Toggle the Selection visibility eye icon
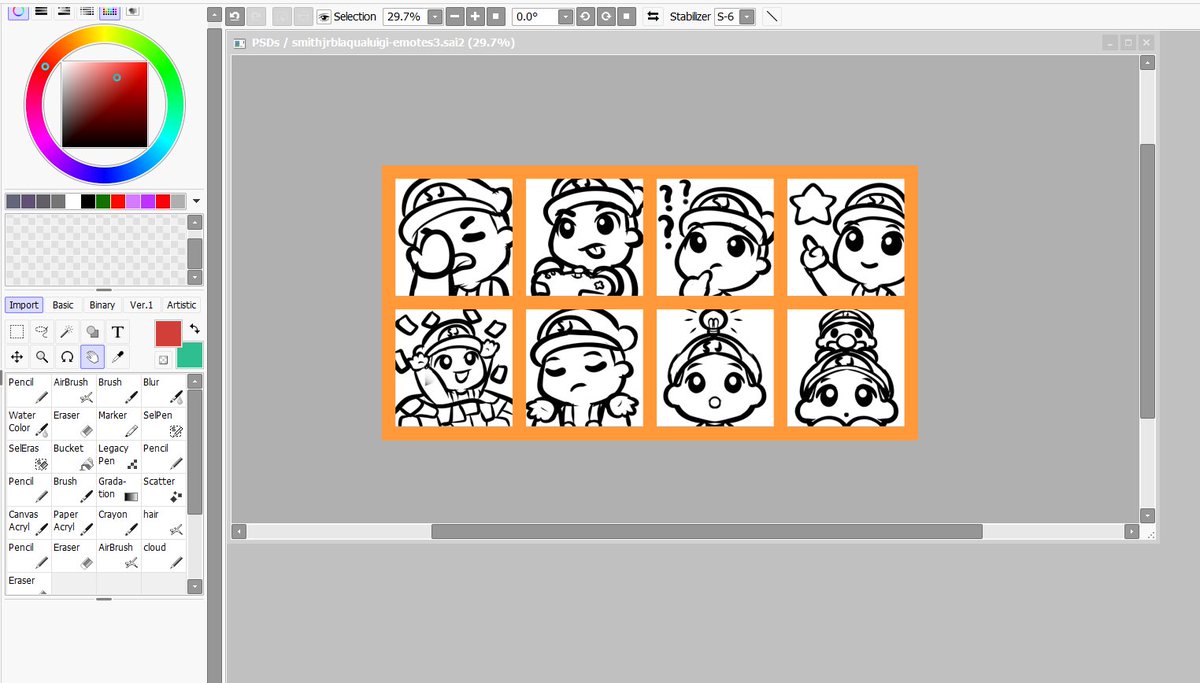 pos(323,16)
